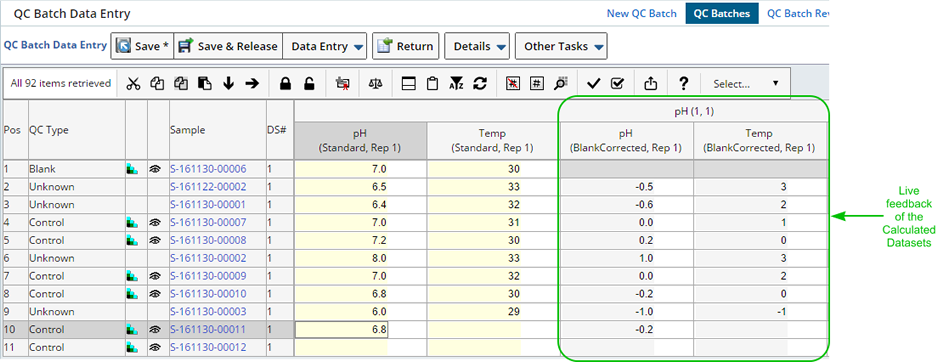The height and width of the screenshot is (362, 938).
Task: Toggle eye icon for S-161130-00012
Action: pos(155,347)
